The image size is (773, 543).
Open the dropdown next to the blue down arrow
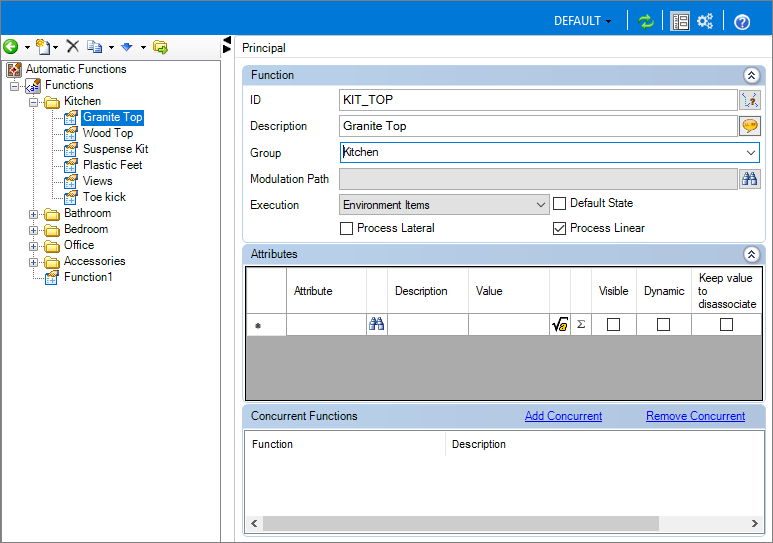[x=143, y=47]
